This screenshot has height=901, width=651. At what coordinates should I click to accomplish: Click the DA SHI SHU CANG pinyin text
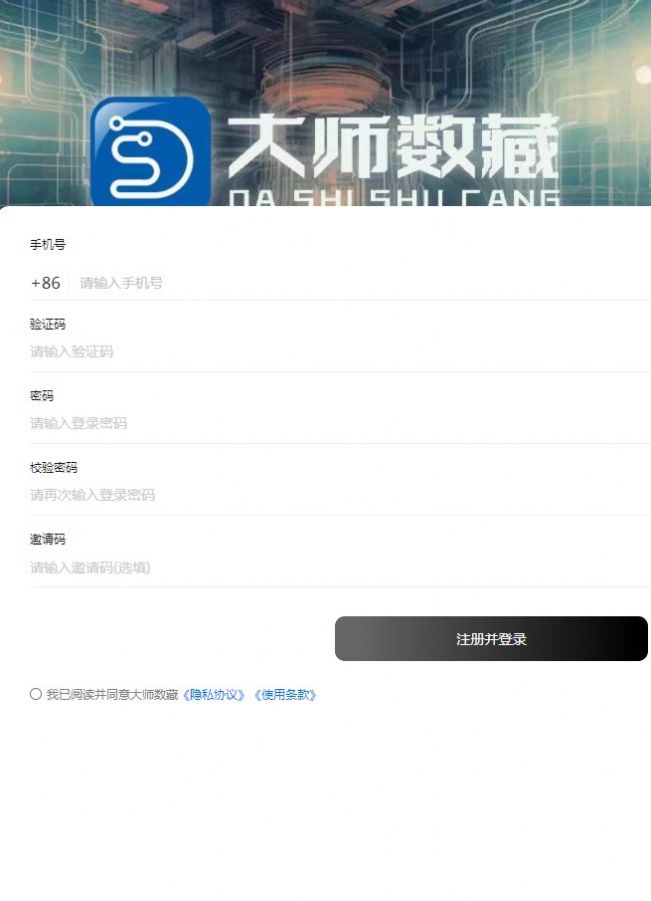pyautogui.click(x=394, y=198)
